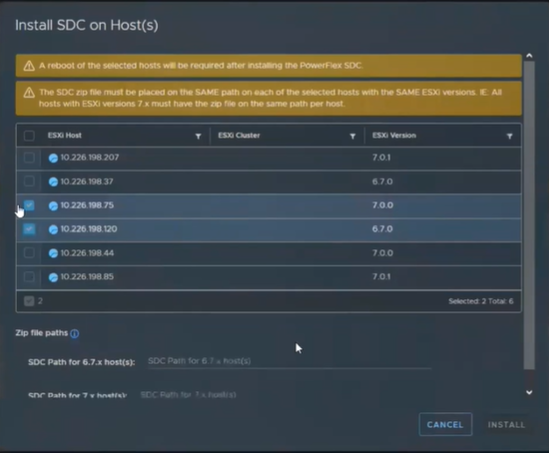Image resolution: width=549 pixels, height=453 pixels.
Task: Select the 10.226.198.37 host name
Action: click(87, 181)
